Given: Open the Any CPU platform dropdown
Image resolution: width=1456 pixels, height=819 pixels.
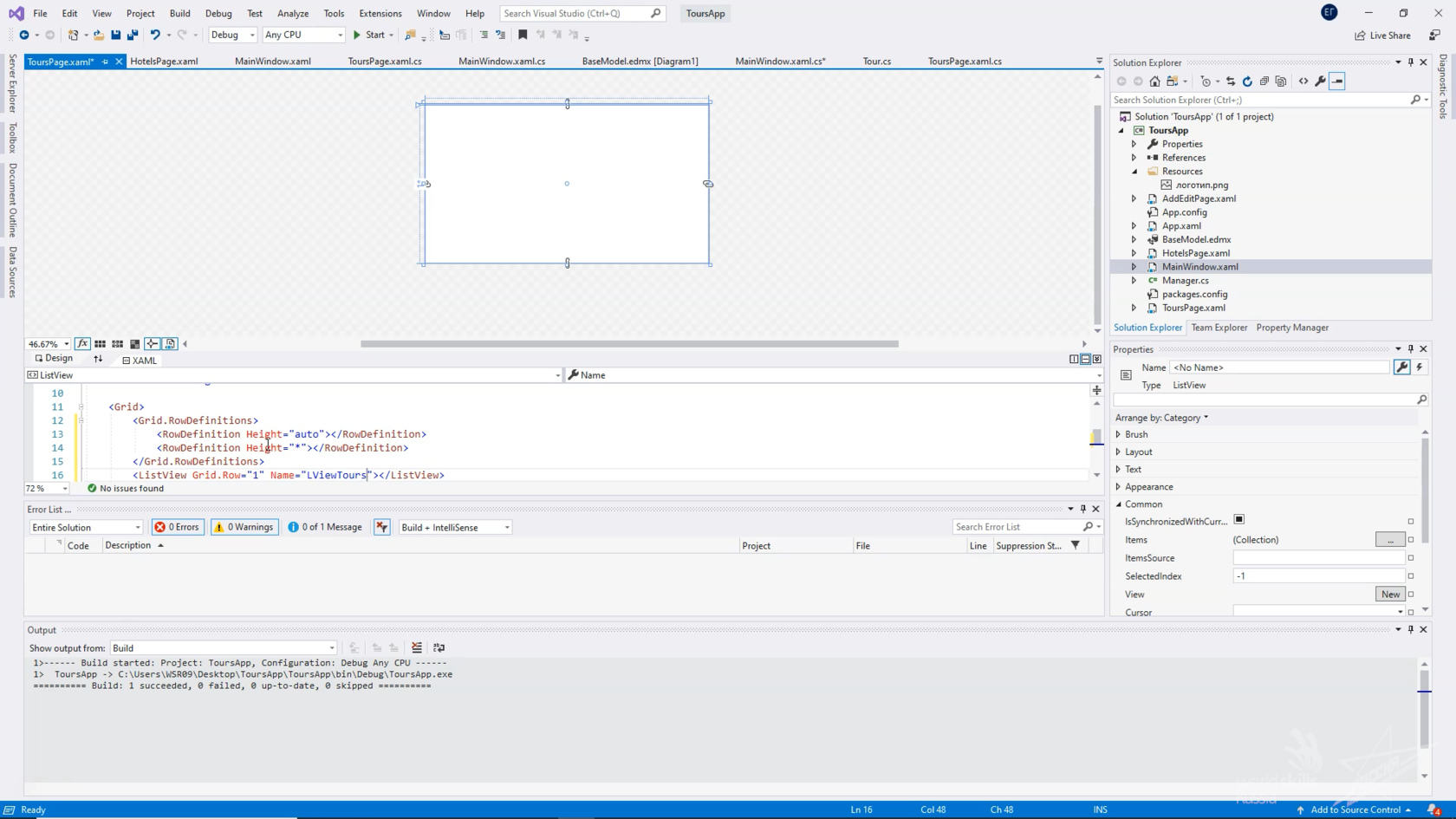Looking at the screenshot, I should coord(303,35).
